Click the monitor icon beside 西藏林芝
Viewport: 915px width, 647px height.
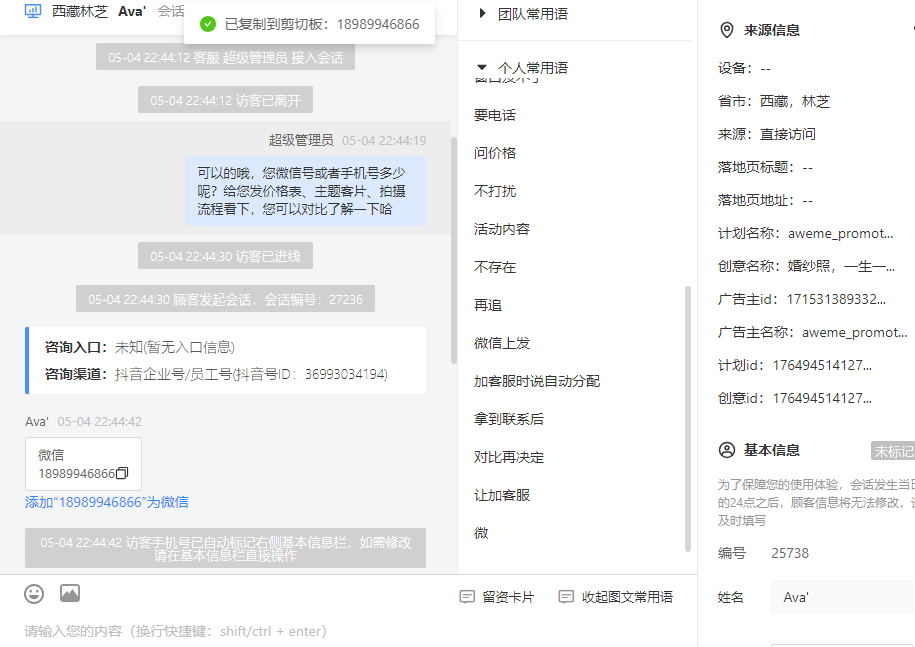click(33, 11)
